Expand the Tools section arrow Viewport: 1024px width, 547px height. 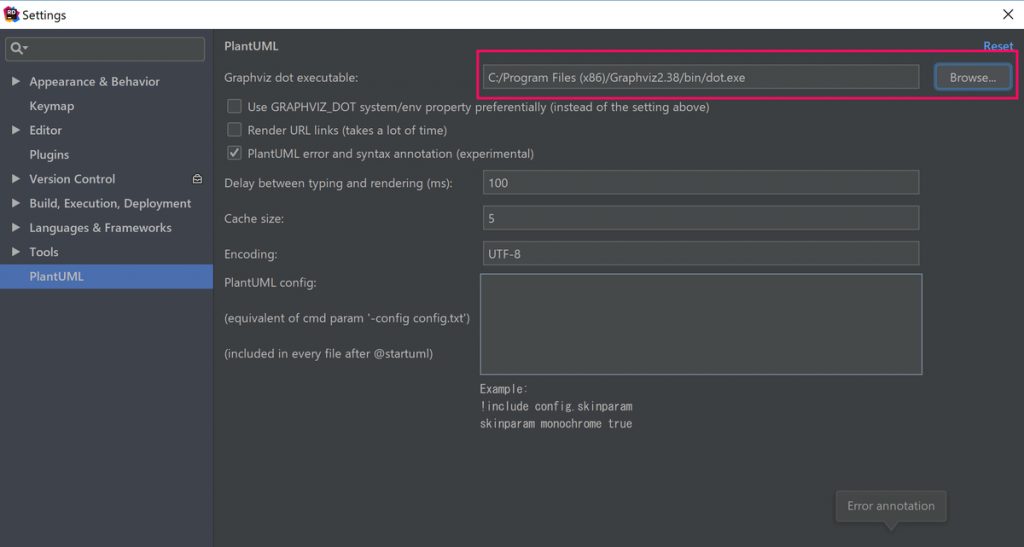click(x=16, y=251)
